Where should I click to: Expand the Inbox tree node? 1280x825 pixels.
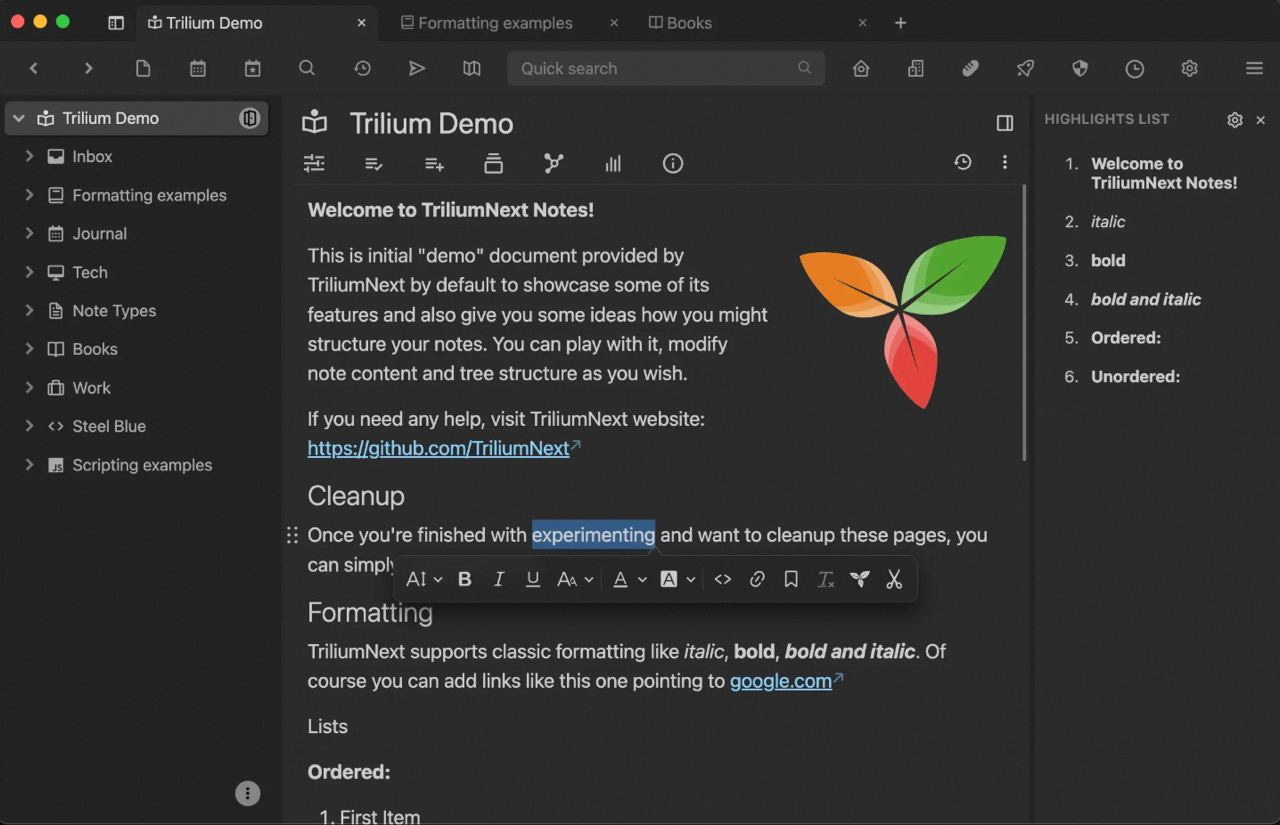pyautogui.click(x=29, y=156)
